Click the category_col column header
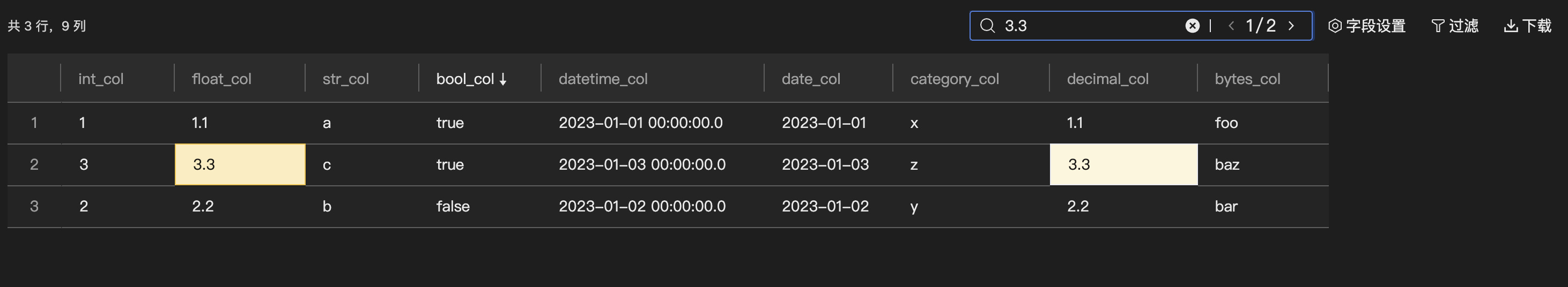 [955, 79]
